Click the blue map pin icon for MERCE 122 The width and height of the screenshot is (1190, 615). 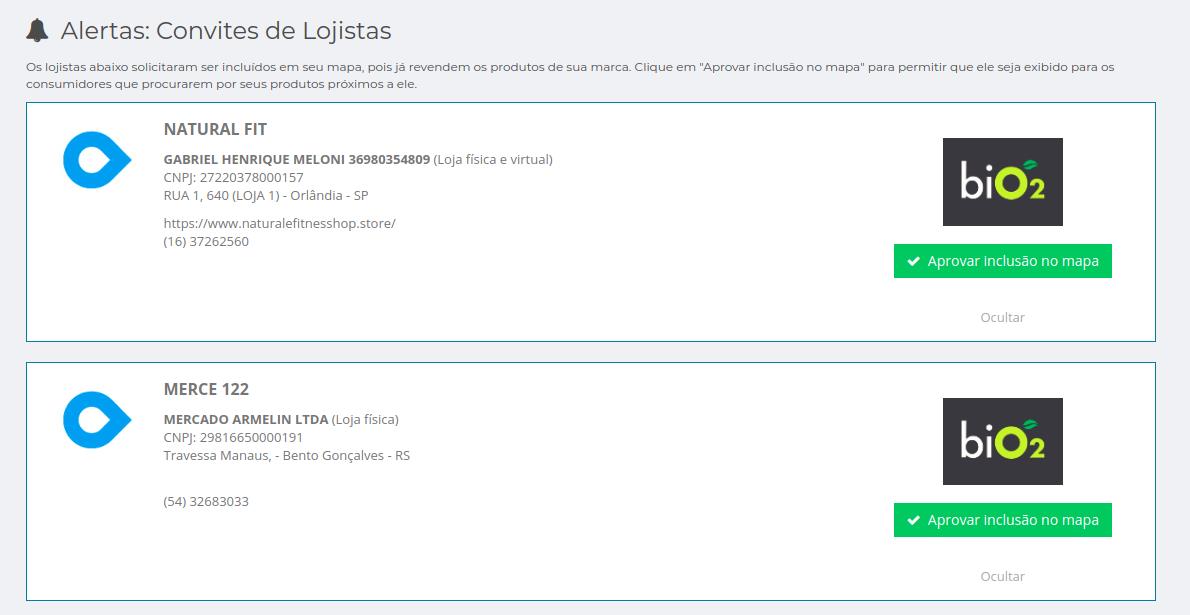(96, 420)
